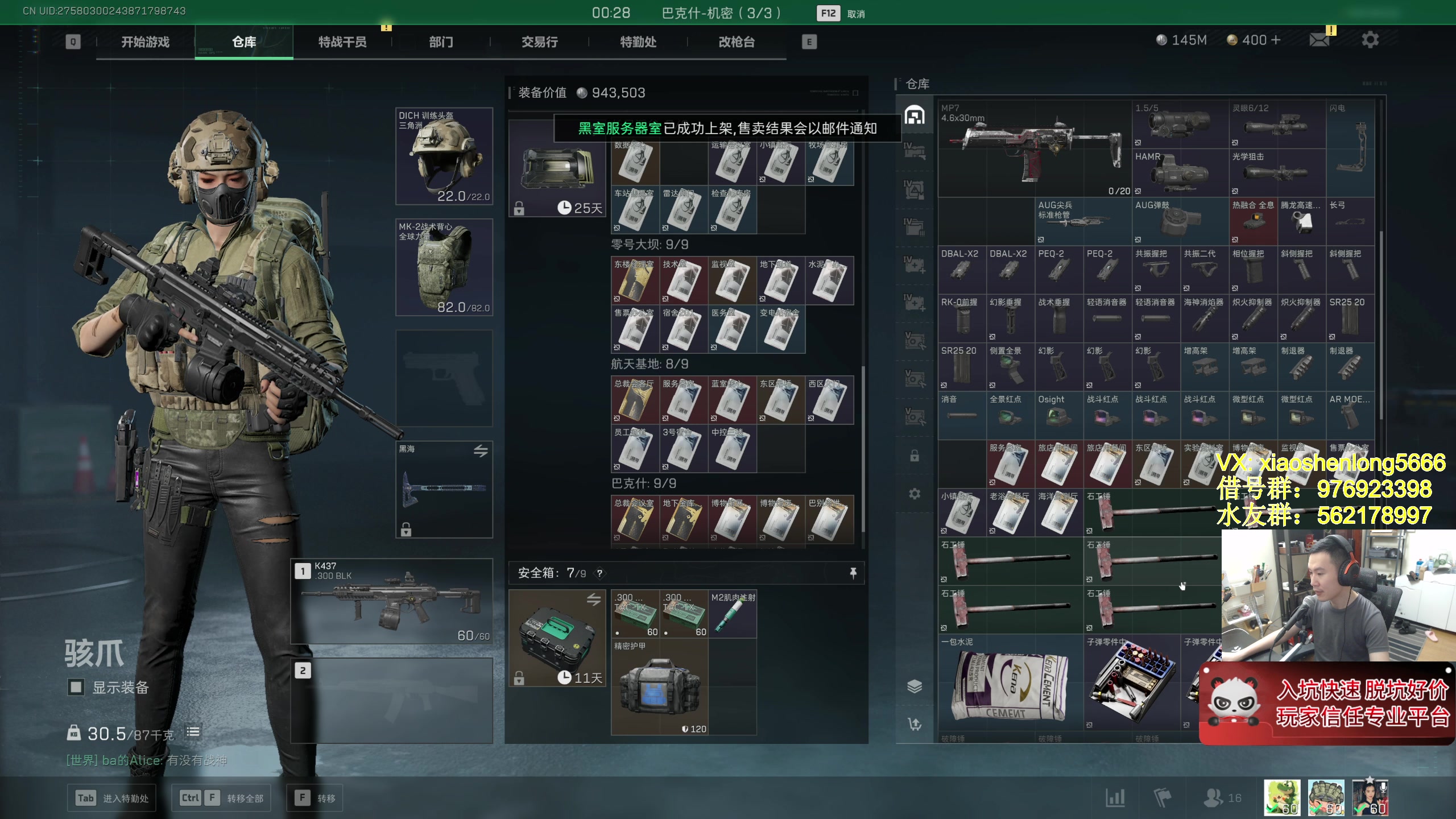The height and width of the screenshot is (819, 1456).
Task: Select the safe box case with 11天
Action: point(557,638)
